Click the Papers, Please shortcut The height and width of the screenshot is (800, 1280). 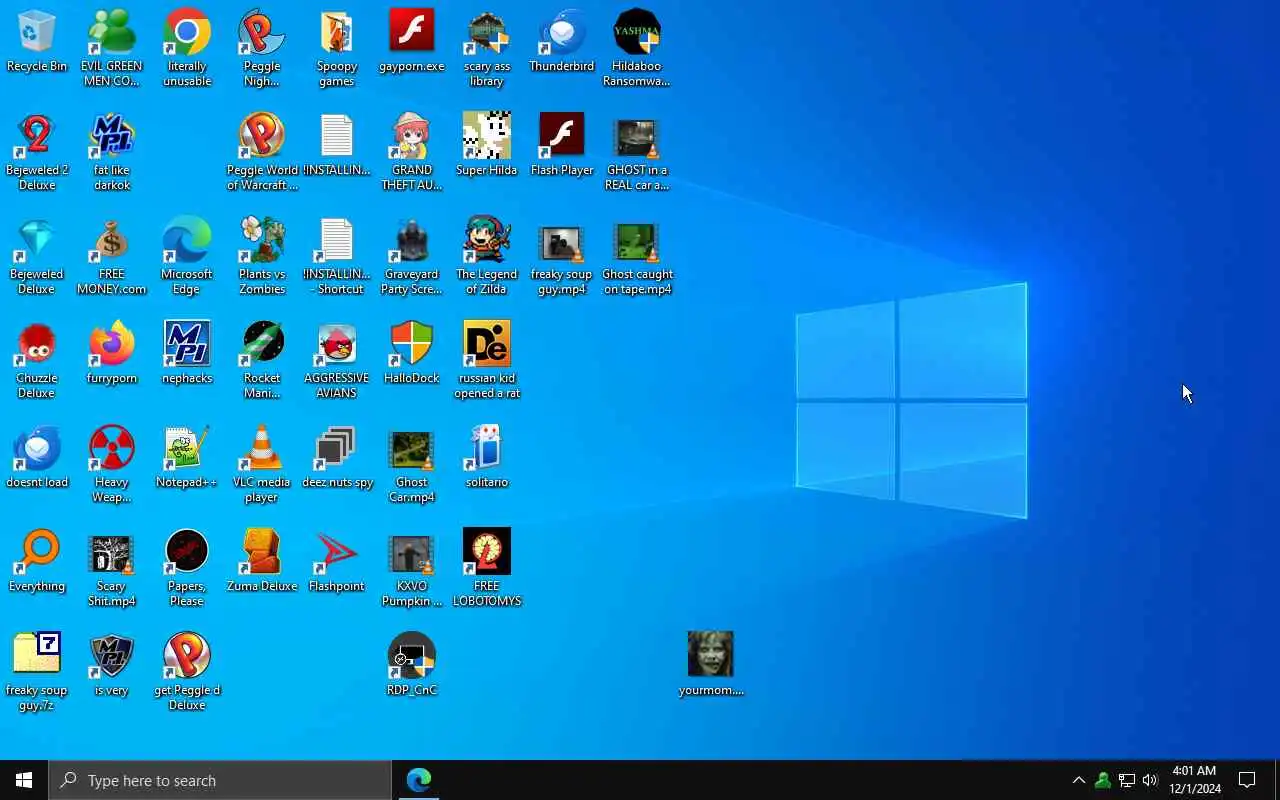[187, 553]
